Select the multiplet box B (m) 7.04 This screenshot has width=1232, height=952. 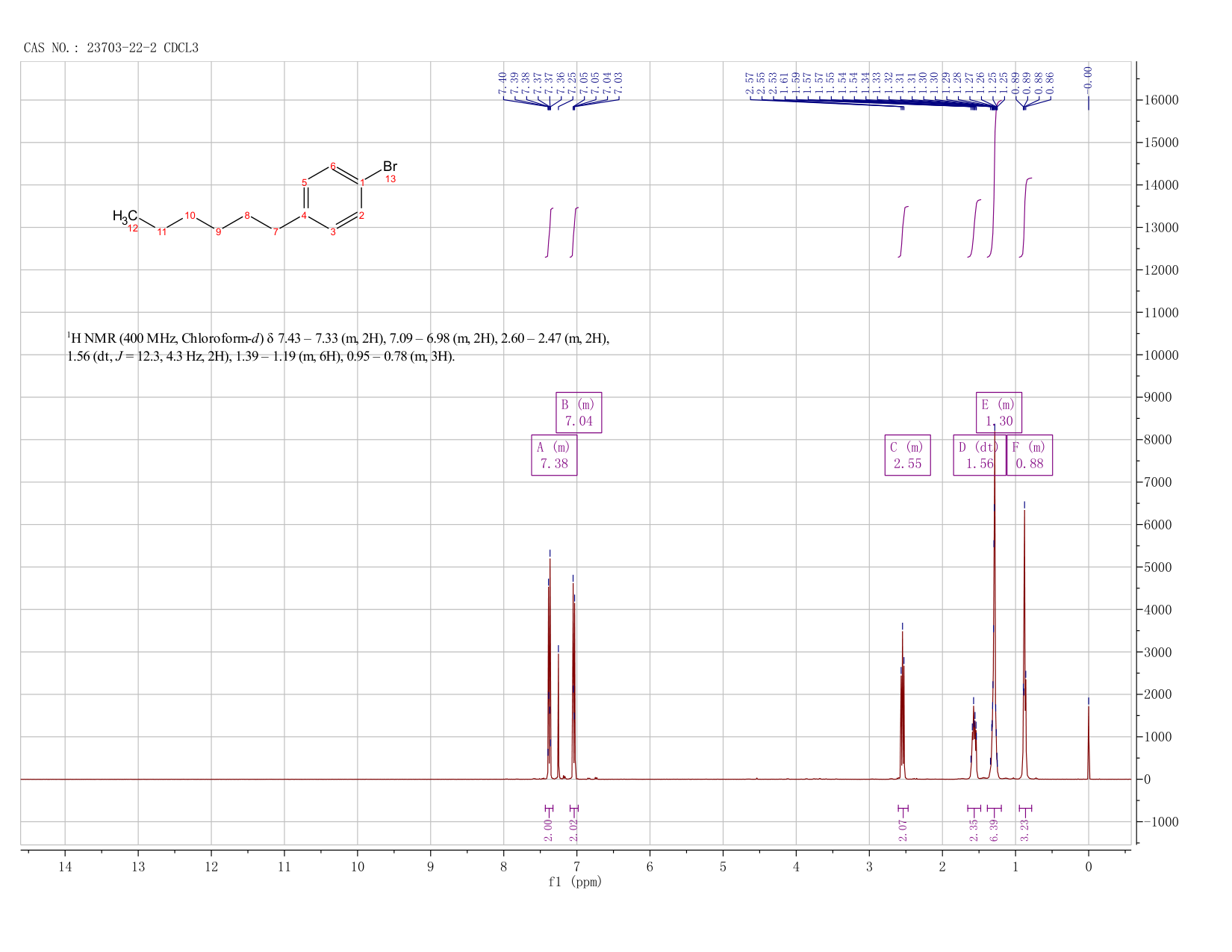point(579,412)
